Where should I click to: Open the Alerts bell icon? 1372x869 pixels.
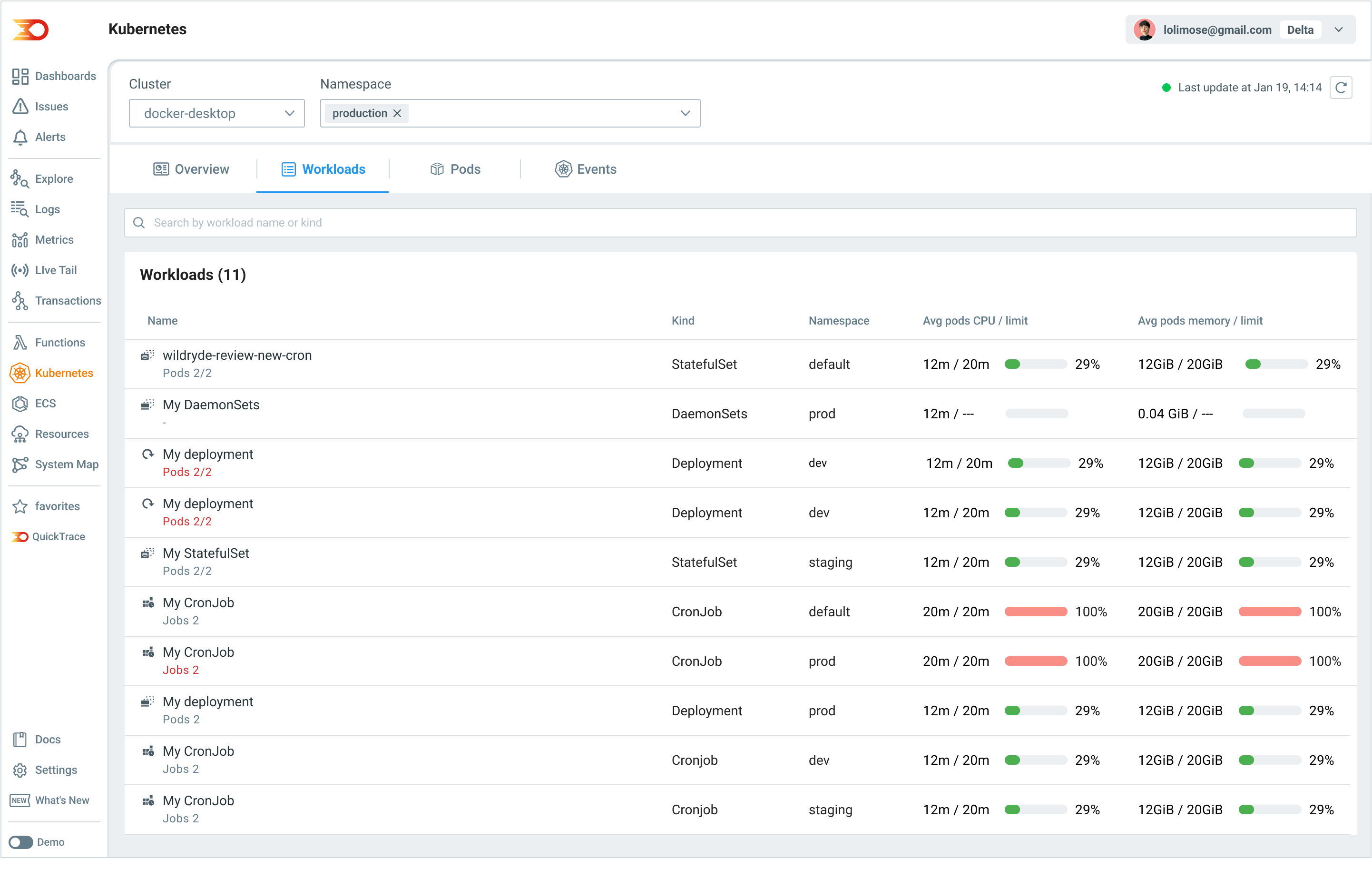[x=20, y=138]
